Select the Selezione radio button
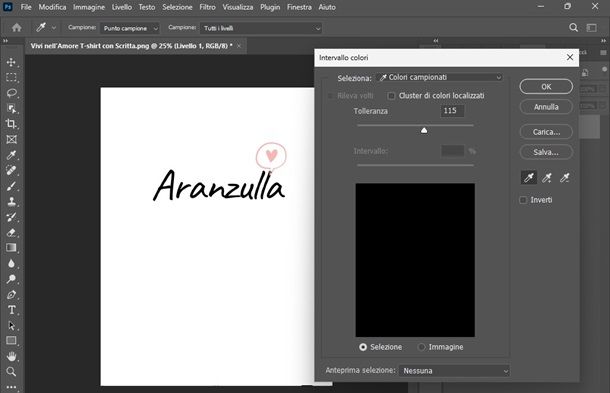Image resolution: width=610 pixels, height=393 pixels. pyautogui.click(x=363, y=347)
